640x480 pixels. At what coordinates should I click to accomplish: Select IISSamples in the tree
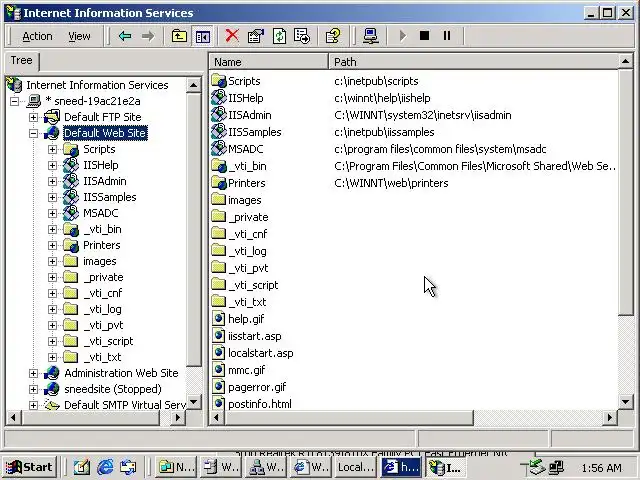pos(109,197)
